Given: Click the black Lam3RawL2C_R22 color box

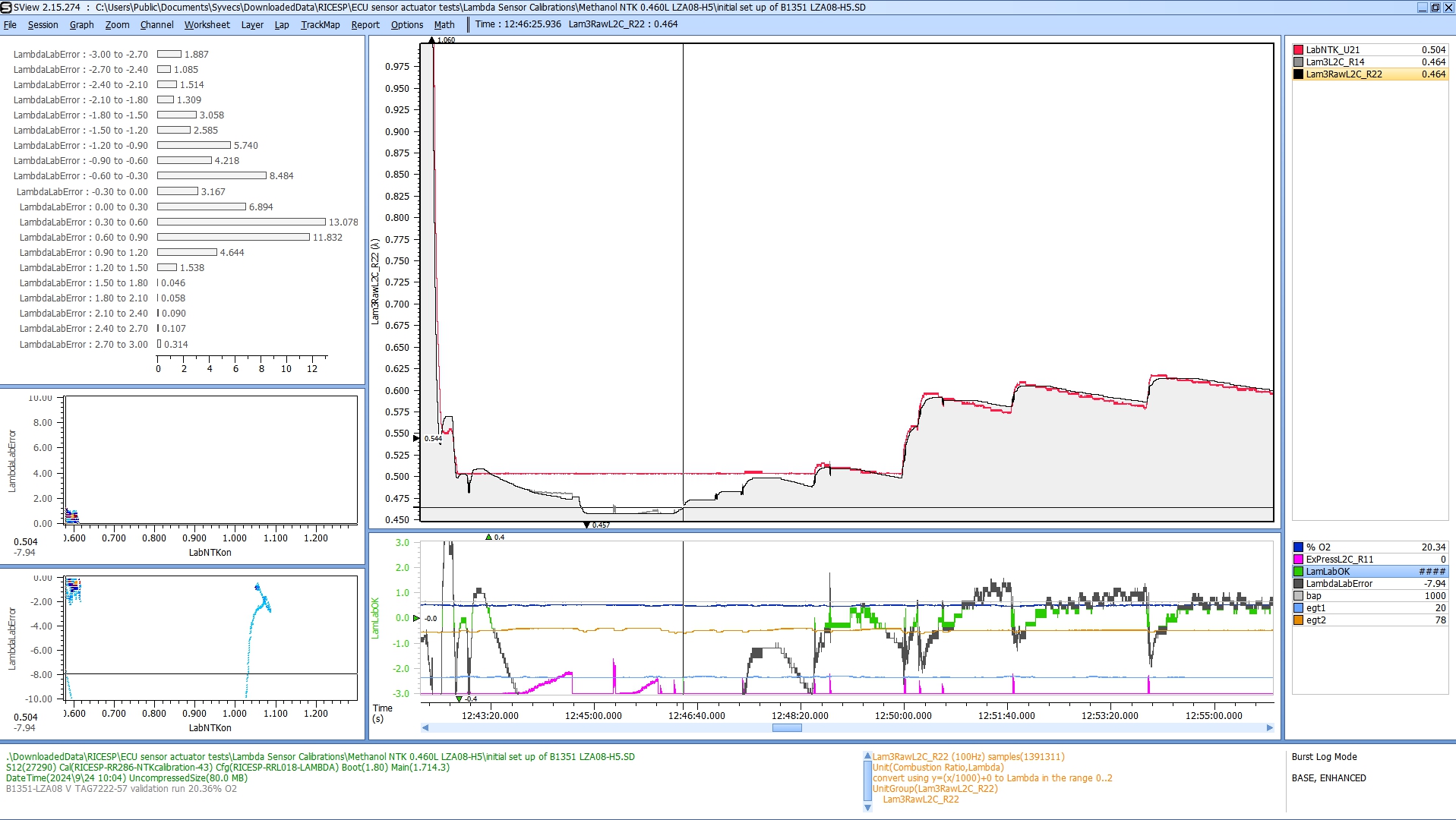Looking at the screenshot, I should click(1298, 74).
